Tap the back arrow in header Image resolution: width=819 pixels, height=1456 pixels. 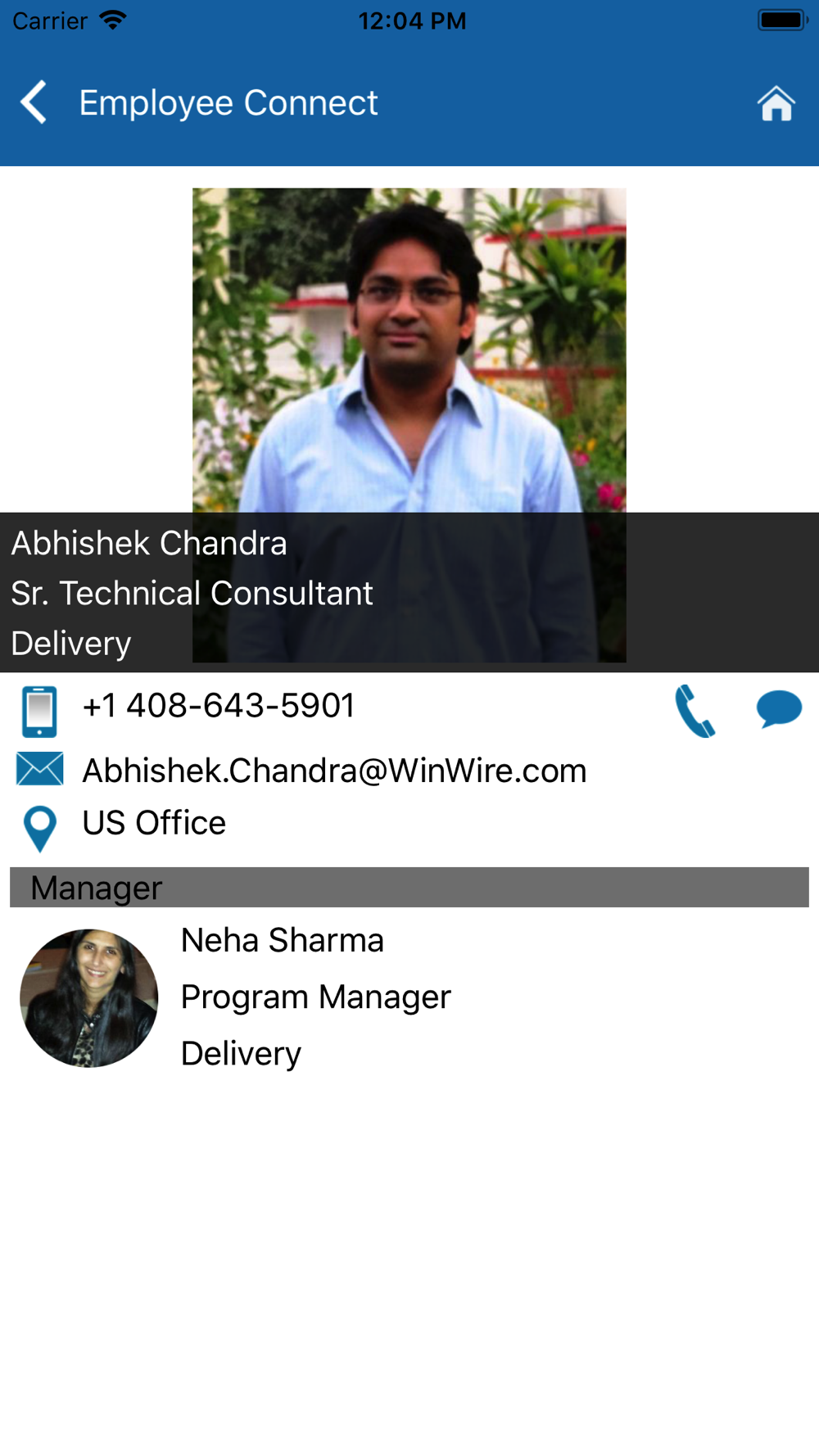tap(34, 102)
